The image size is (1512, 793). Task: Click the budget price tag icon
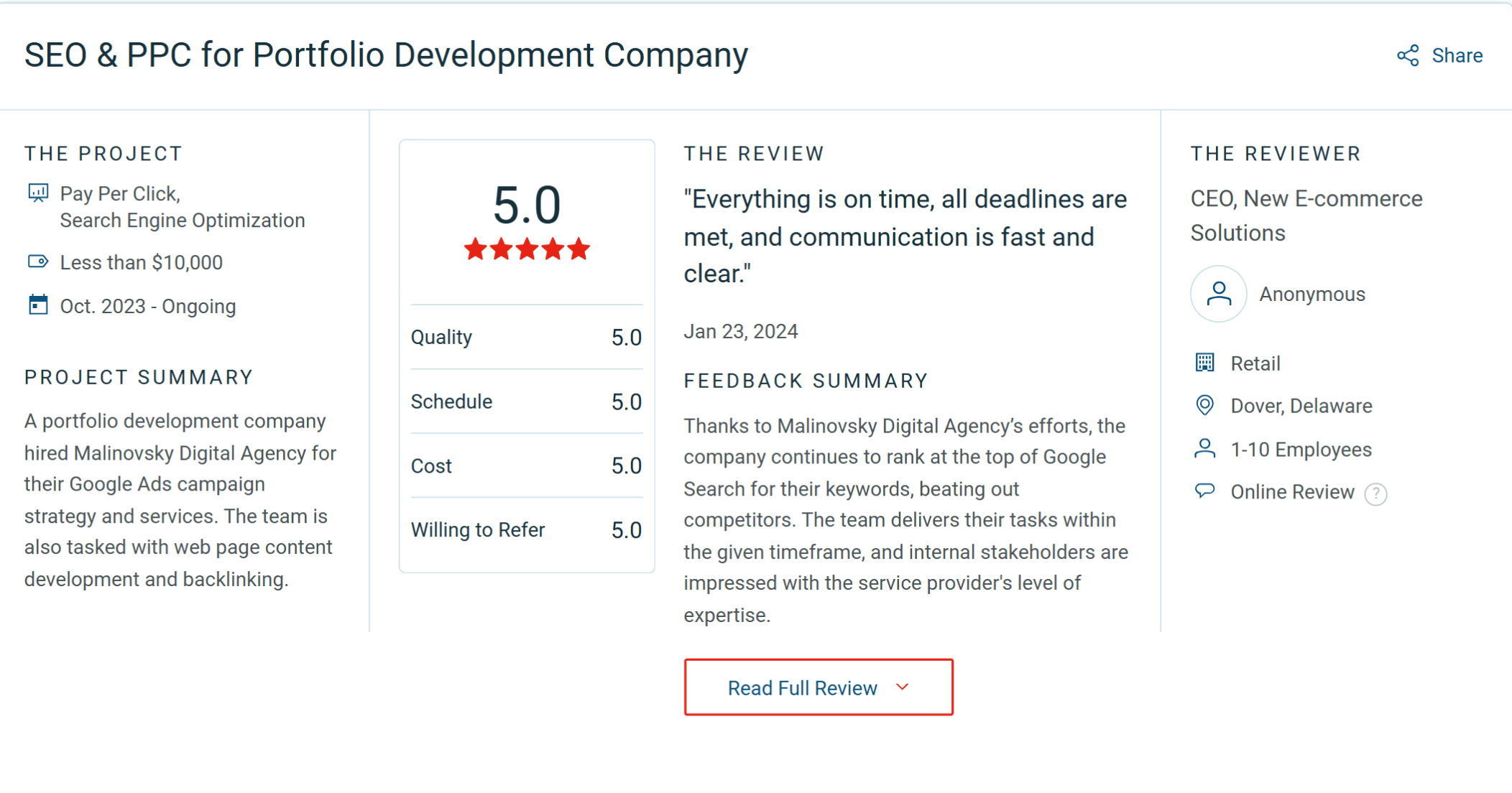pyautogui.click(x=38, y=261)
